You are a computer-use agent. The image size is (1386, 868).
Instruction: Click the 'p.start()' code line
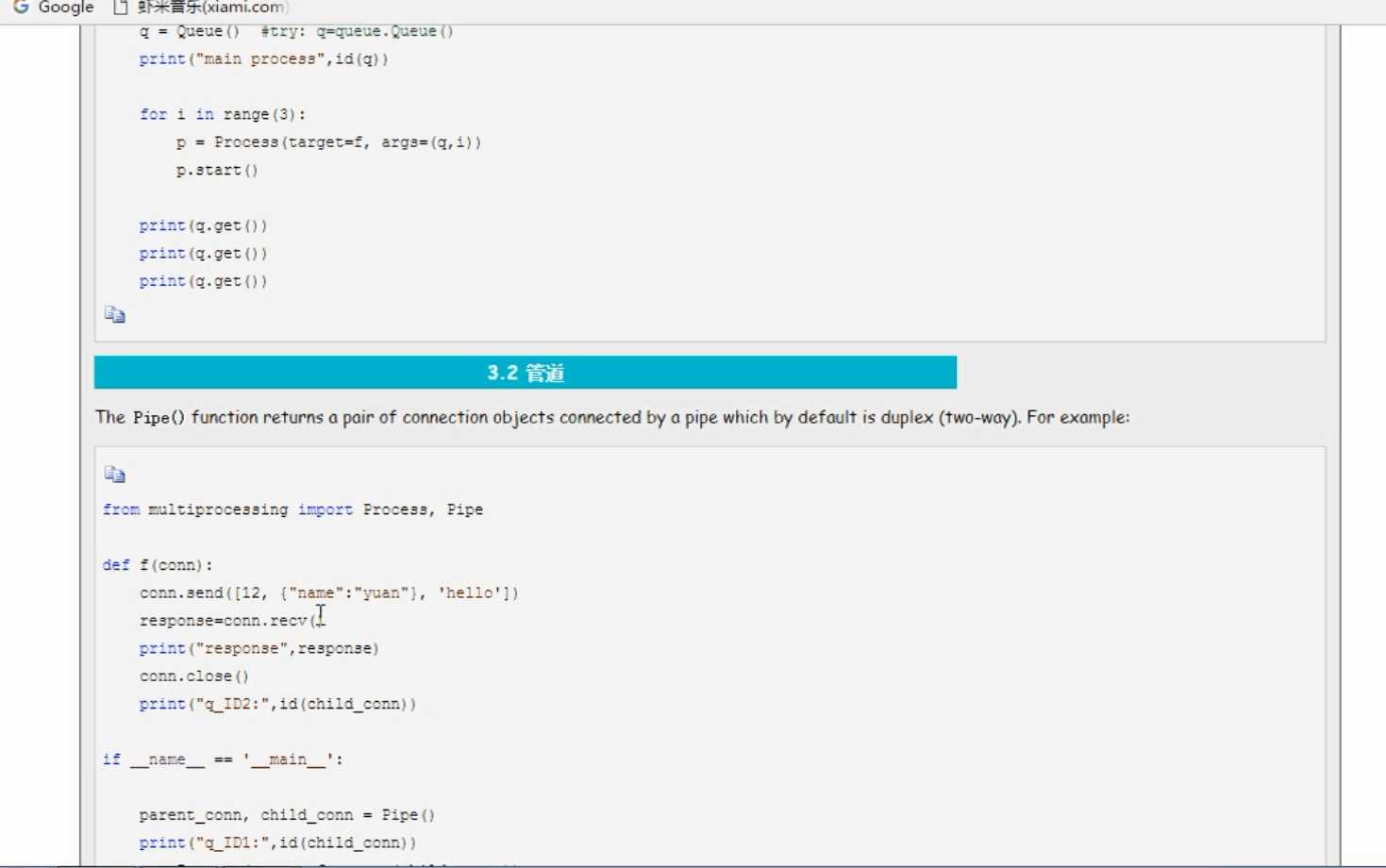tap(217, 170)
